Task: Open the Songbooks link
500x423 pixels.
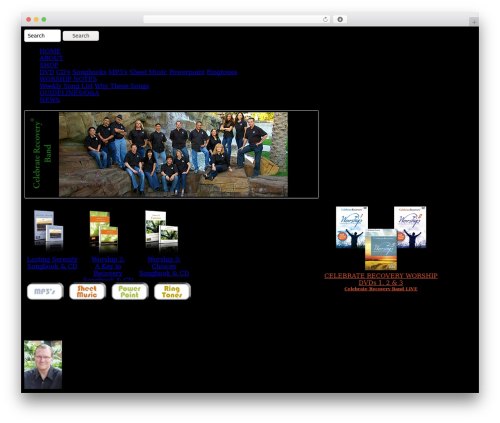Action: (89, 72)
